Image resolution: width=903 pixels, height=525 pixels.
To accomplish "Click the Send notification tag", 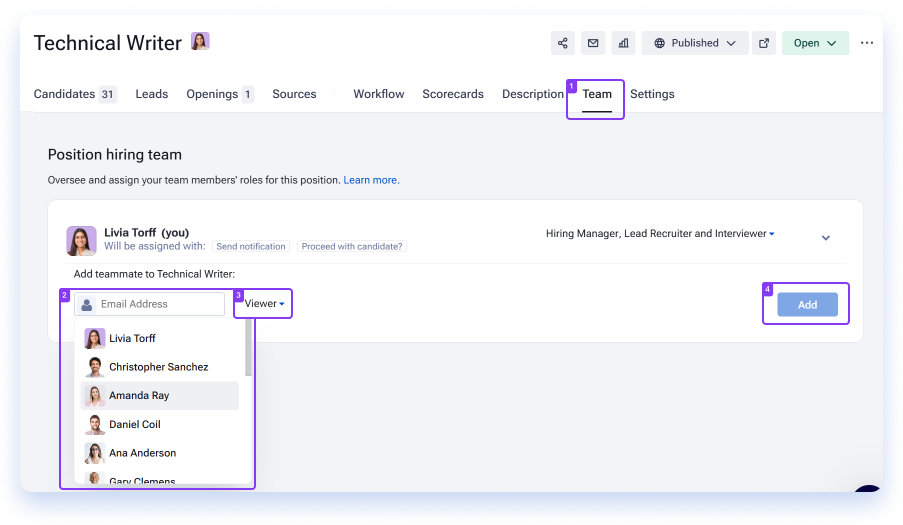I will coord(251,246).
